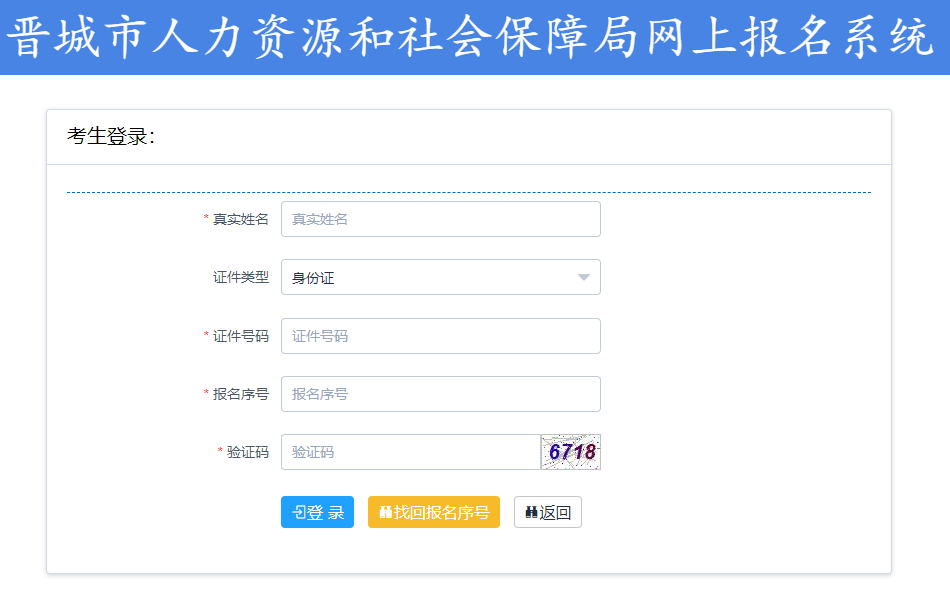Click the 证件类型 label text
The height and width of the screenshot is (594, 950).
coord(240,277)
